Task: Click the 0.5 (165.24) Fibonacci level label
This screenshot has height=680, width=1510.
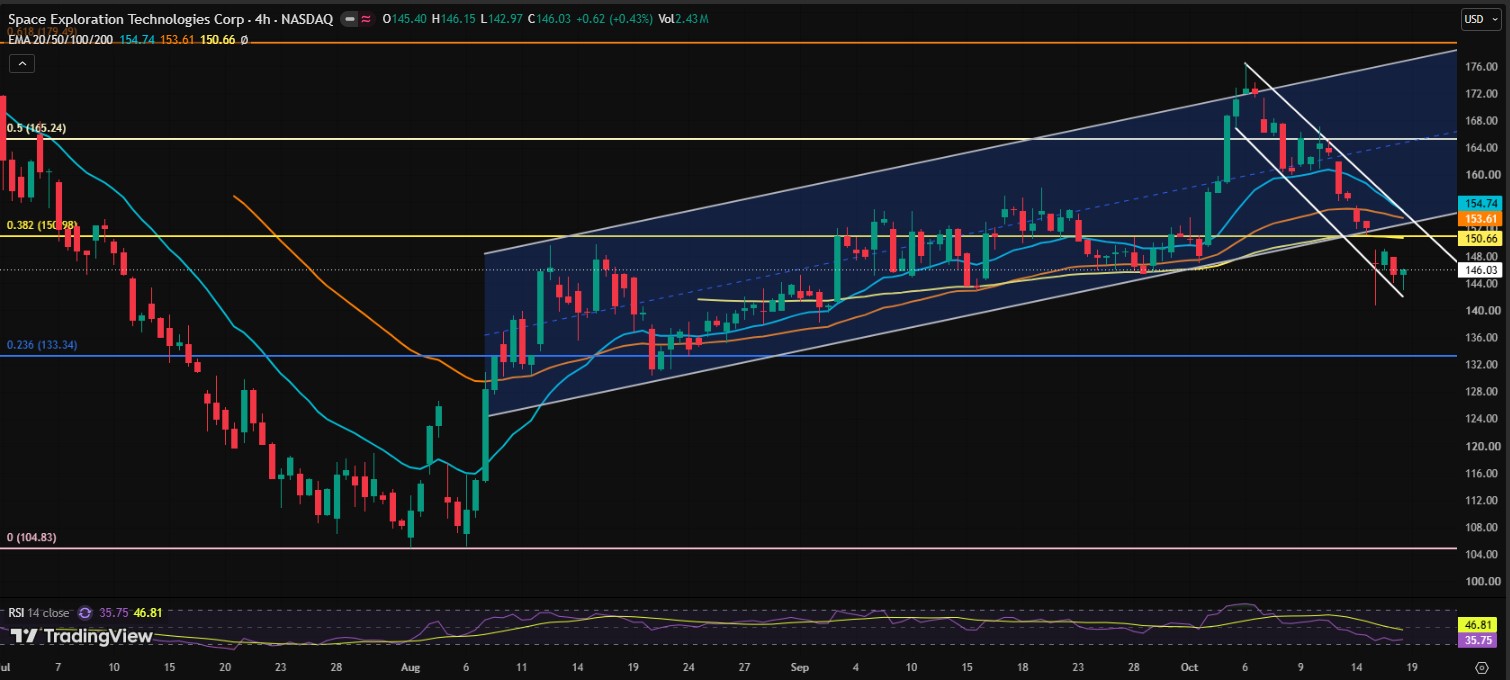Action: (x=38, y=129)
